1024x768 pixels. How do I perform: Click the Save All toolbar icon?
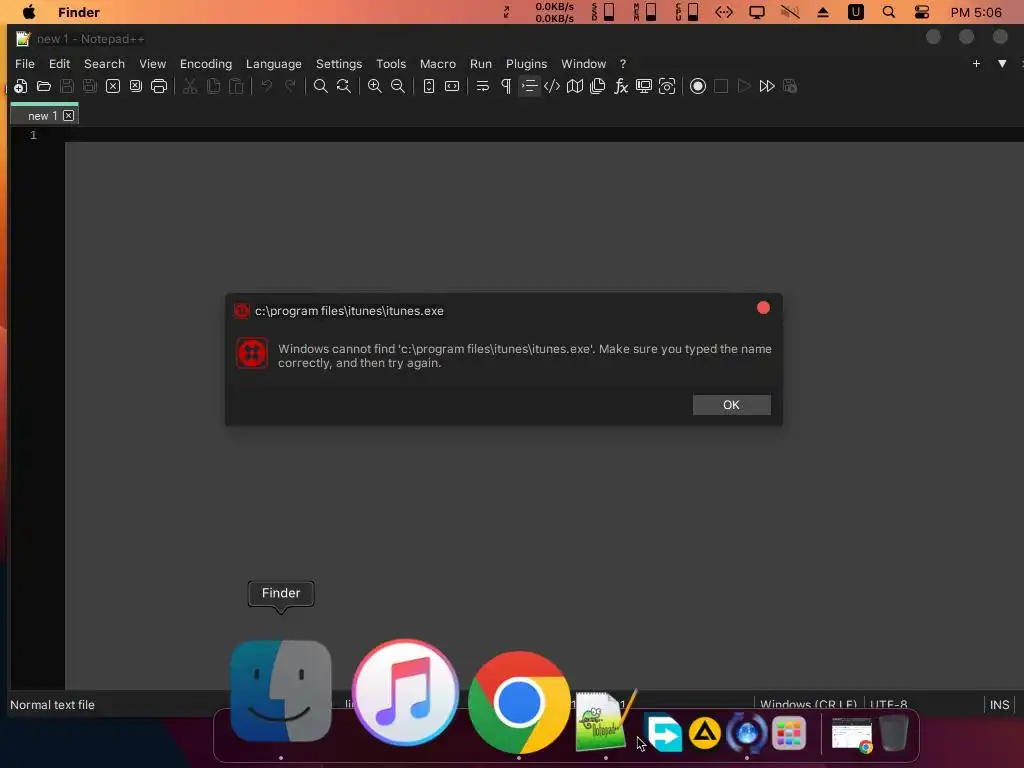point(89,86)
